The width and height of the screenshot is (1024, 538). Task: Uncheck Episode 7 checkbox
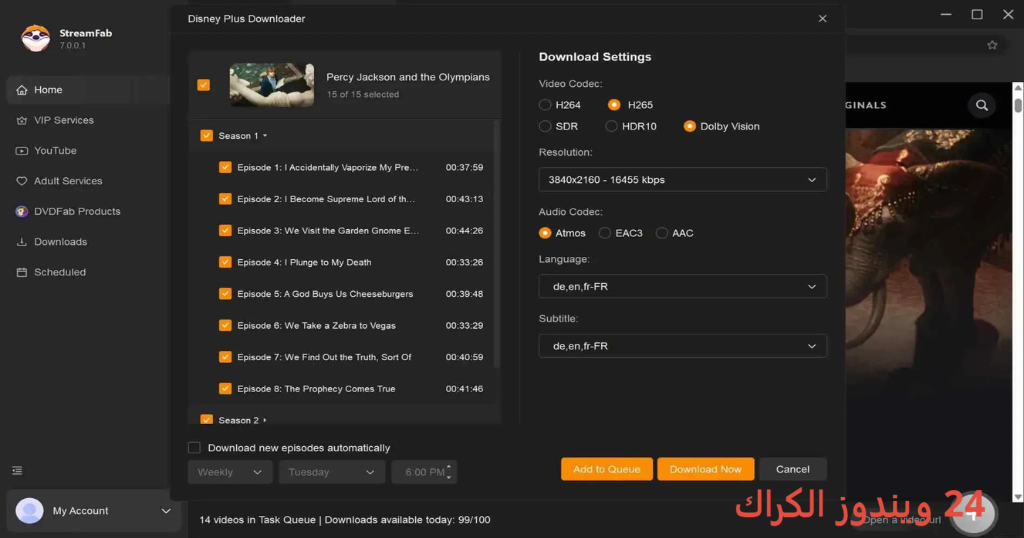coord(225,357)
